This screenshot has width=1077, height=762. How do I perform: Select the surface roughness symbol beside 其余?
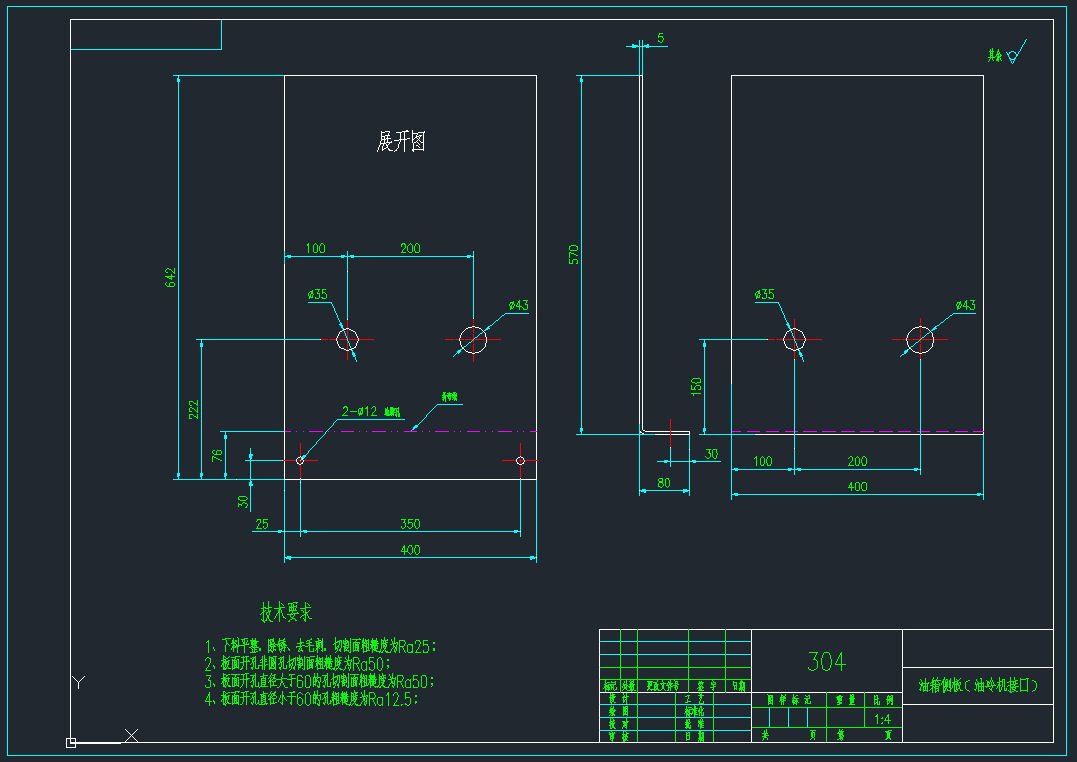click(1017, 52)
